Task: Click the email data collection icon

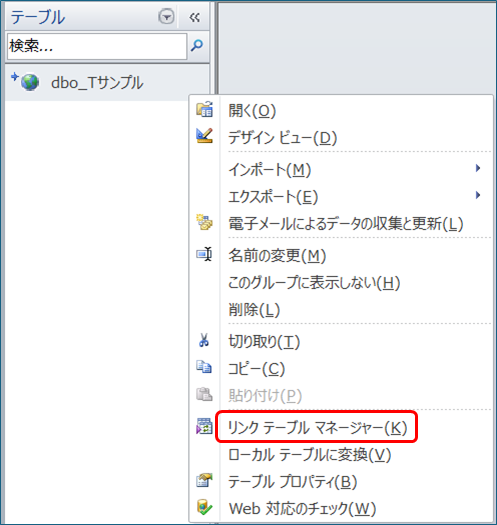Action: (x=204, y=222)
